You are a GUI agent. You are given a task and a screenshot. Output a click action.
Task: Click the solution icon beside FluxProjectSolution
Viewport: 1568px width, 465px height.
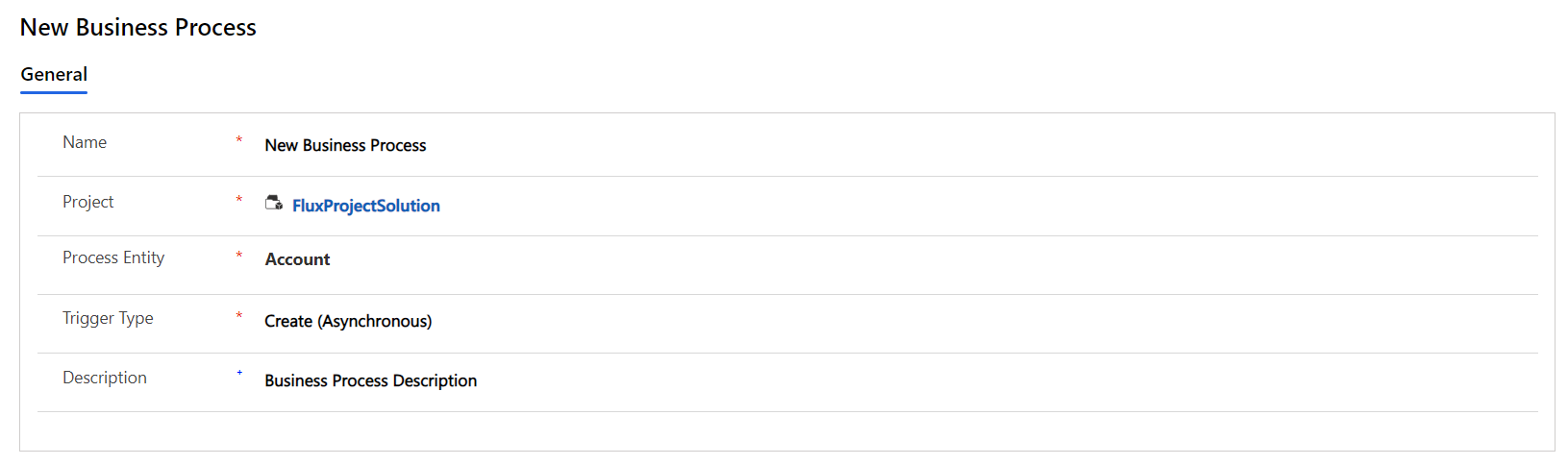coord(274,203)
